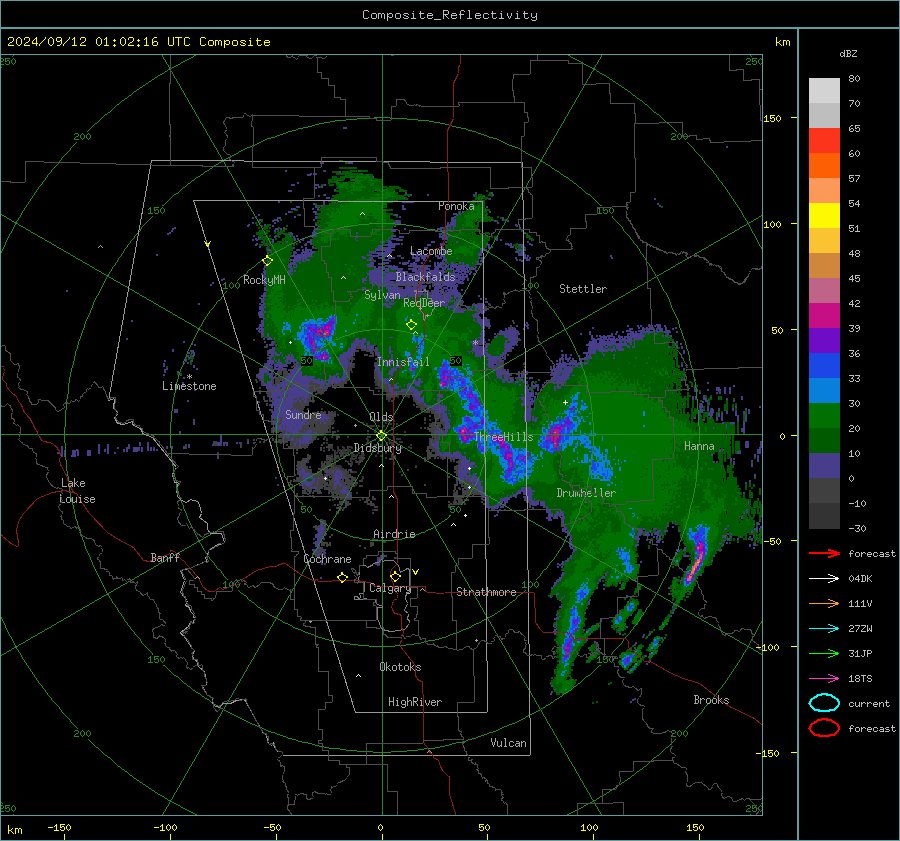Click the RockyMH label
900x841 pixels.
[264, 280]
